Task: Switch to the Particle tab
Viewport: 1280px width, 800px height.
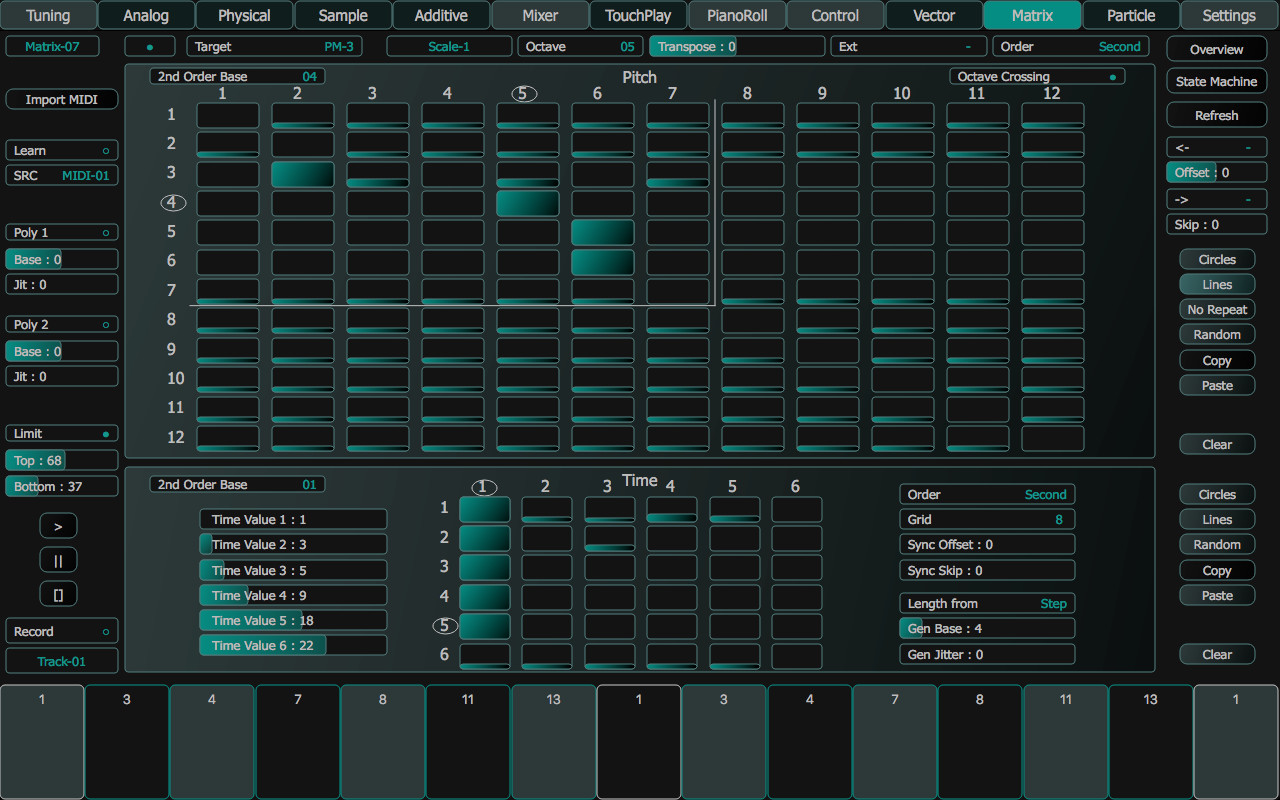Action: pos(1129,15)
